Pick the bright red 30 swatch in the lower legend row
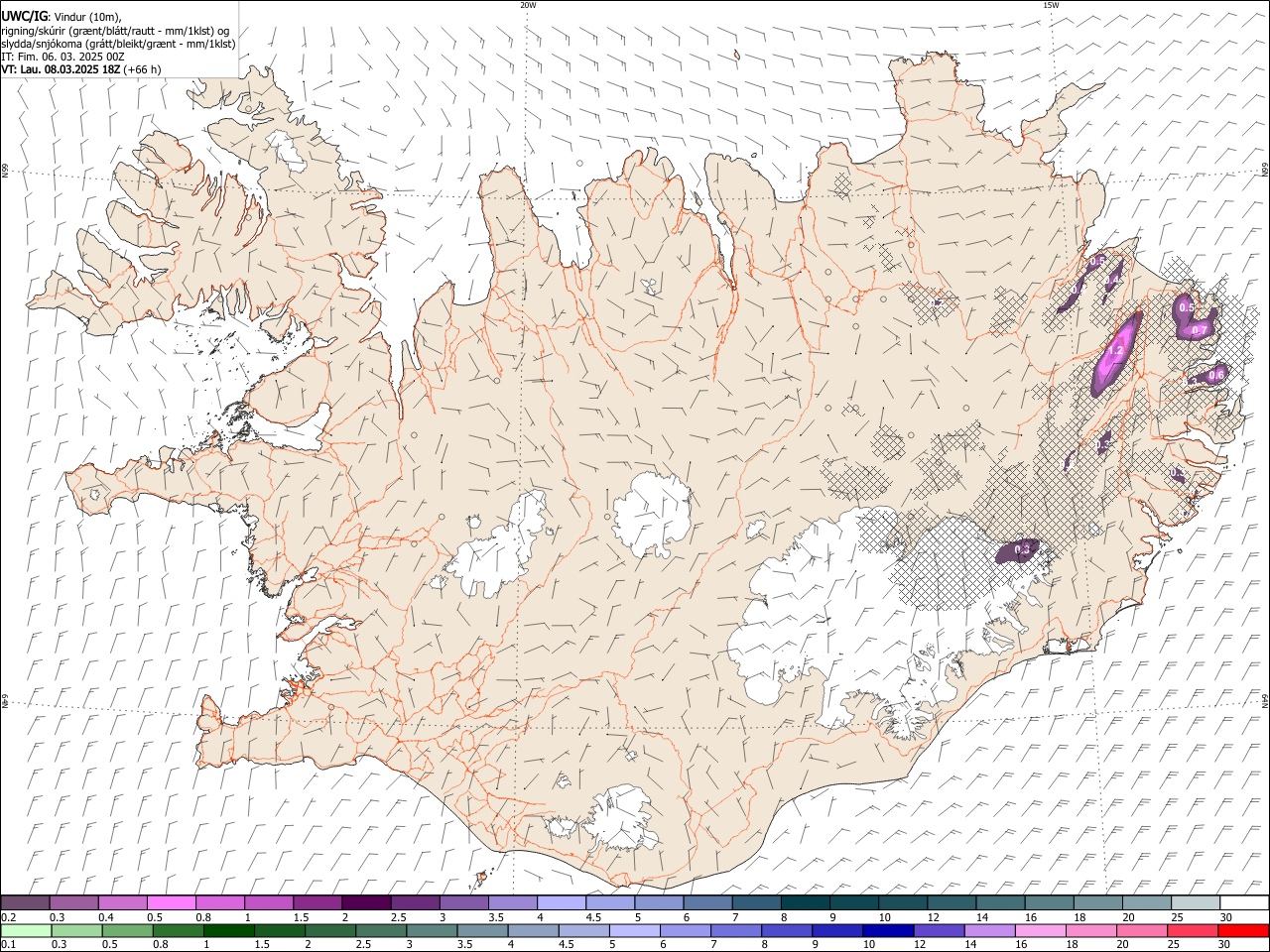The image size is (1270, 952). (1243, 931)
